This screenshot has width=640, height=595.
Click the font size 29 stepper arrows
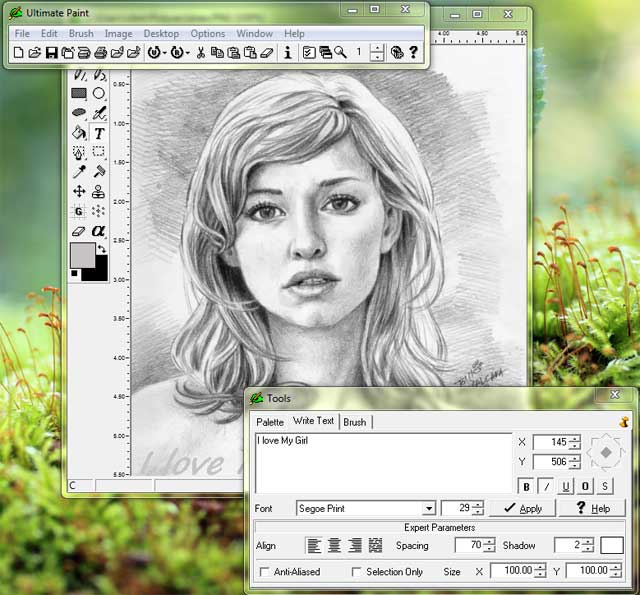coord(478,508)
